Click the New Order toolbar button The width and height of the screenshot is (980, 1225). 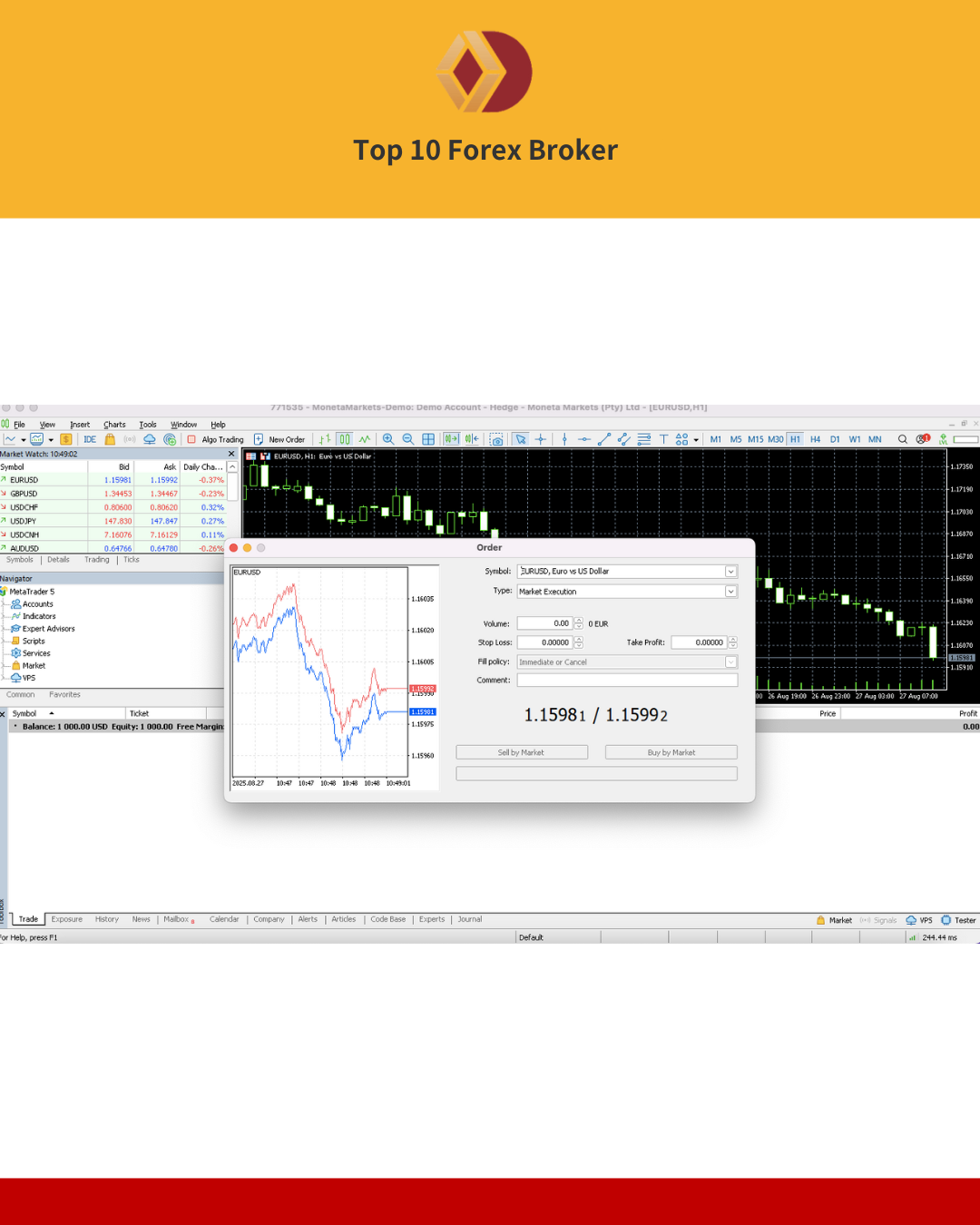pyautogui.click(x=279, y=439)
